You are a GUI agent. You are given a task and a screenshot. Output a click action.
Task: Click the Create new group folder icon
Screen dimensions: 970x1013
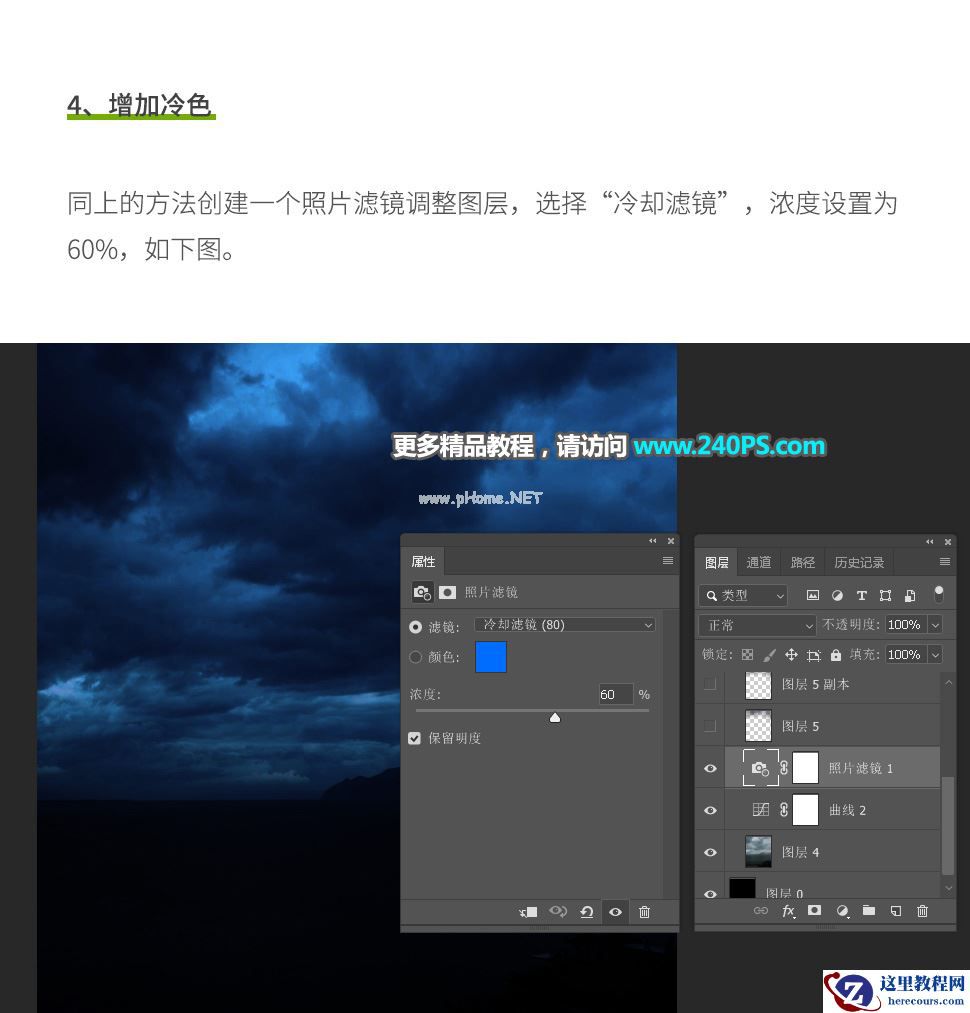coord(868,911)
